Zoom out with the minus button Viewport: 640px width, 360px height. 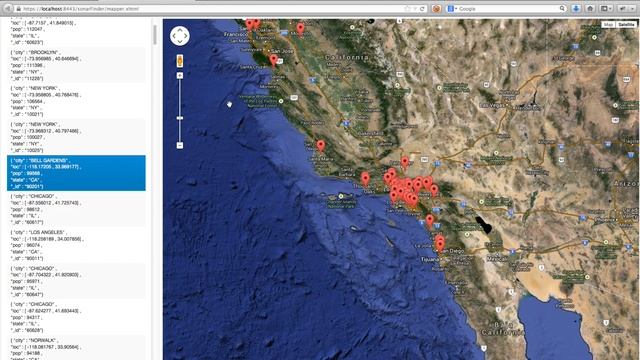coord(180,145)
